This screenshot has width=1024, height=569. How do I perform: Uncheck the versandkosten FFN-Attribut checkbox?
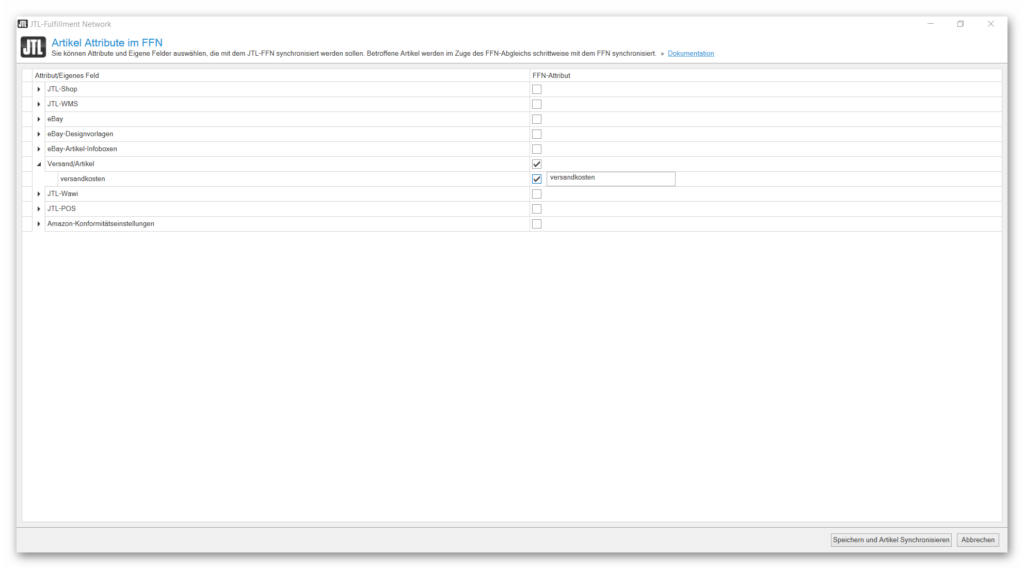click(x=537, y=179)
